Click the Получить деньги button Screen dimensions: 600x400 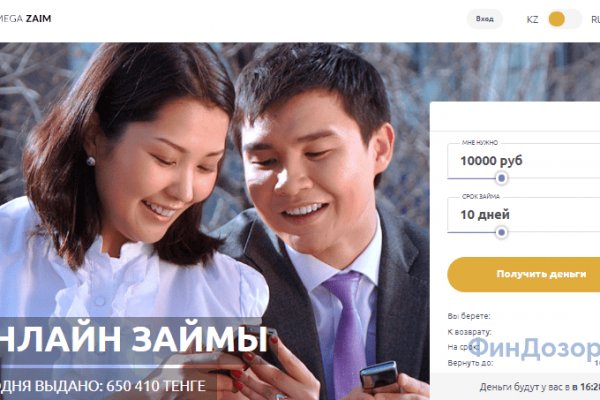click(x=523, y=274)
